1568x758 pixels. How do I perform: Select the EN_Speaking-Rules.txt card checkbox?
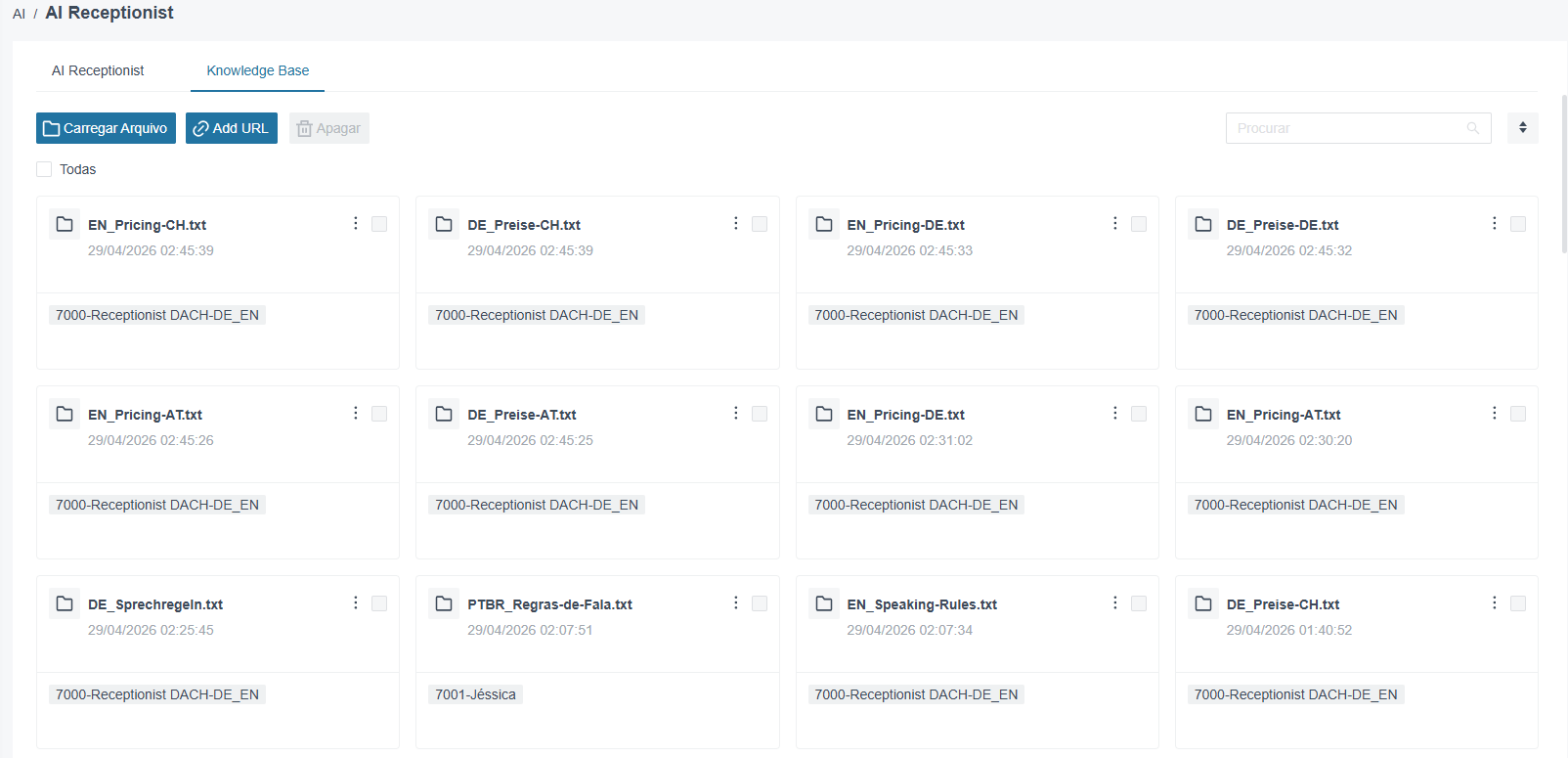pos(1139,603)
